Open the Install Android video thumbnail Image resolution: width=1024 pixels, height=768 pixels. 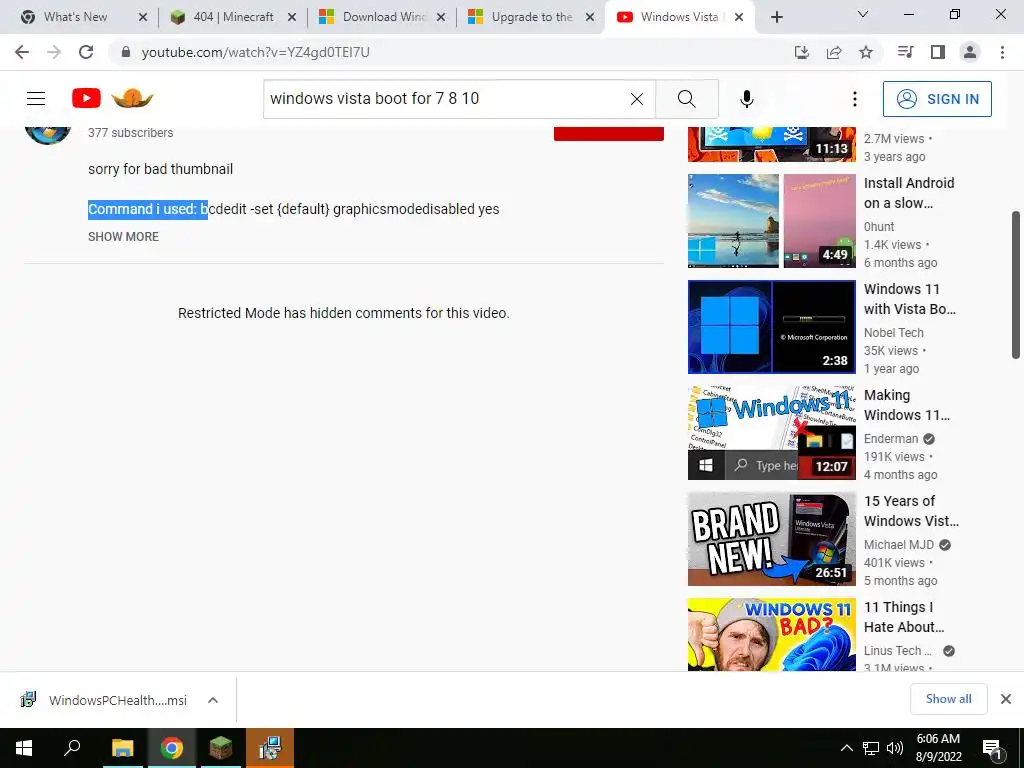pos(771,221)
